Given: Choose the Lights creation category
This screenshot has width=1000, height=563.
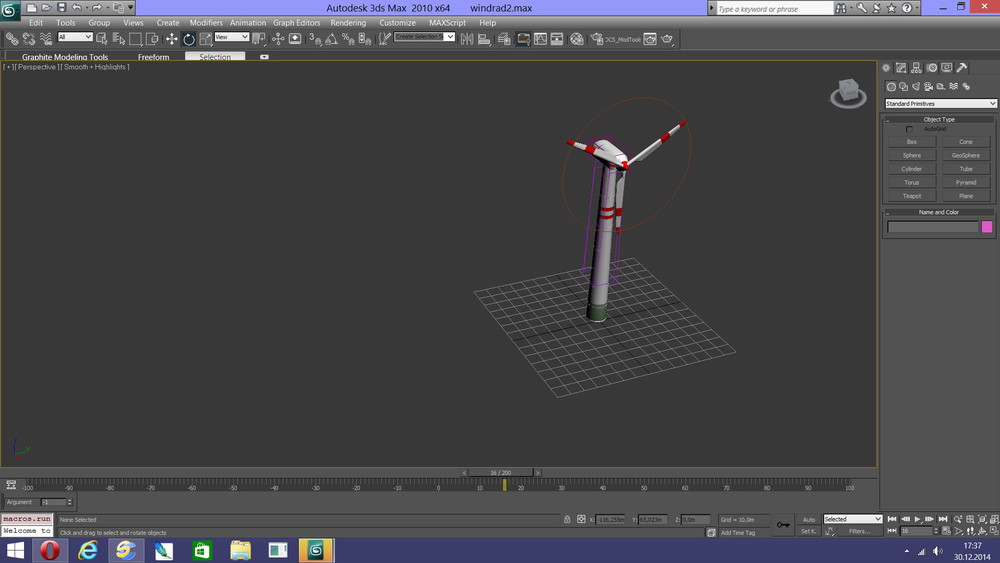Looking at the screenshot, I should tap(916, 87).
